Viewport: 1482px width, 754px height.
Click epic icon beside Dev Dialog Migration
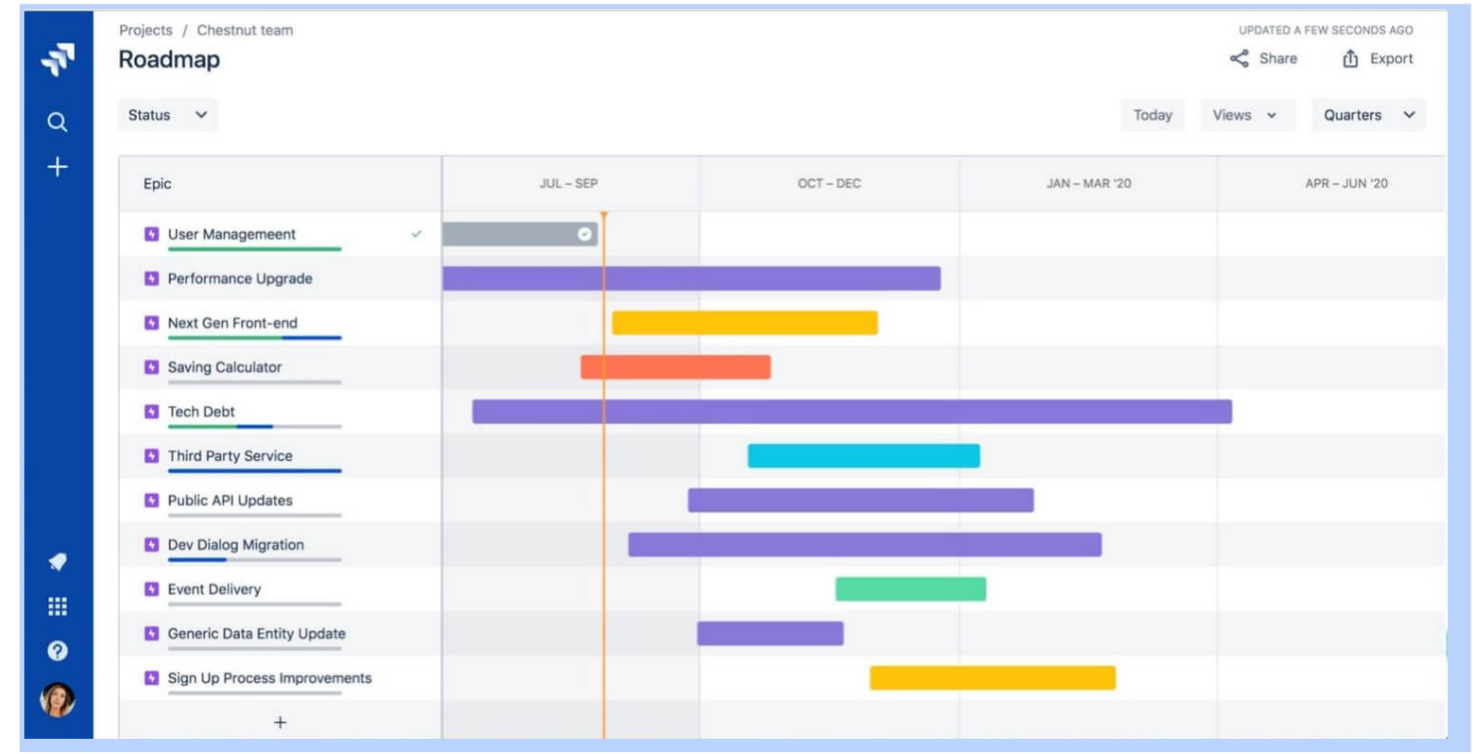[x=152, y=545]
